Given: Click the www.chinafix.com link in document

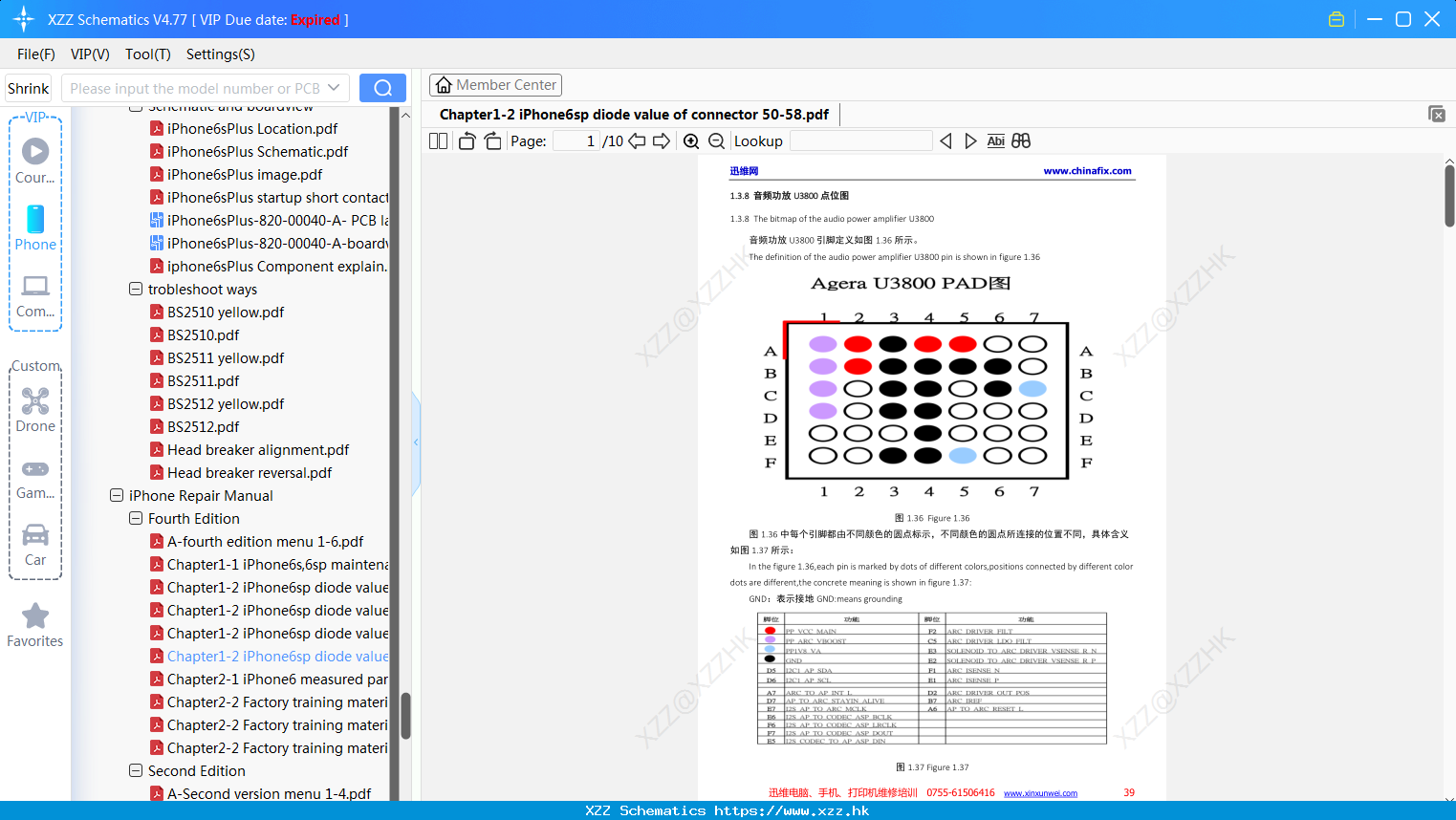Looking at the screenshot, I should click(1087, 171).
